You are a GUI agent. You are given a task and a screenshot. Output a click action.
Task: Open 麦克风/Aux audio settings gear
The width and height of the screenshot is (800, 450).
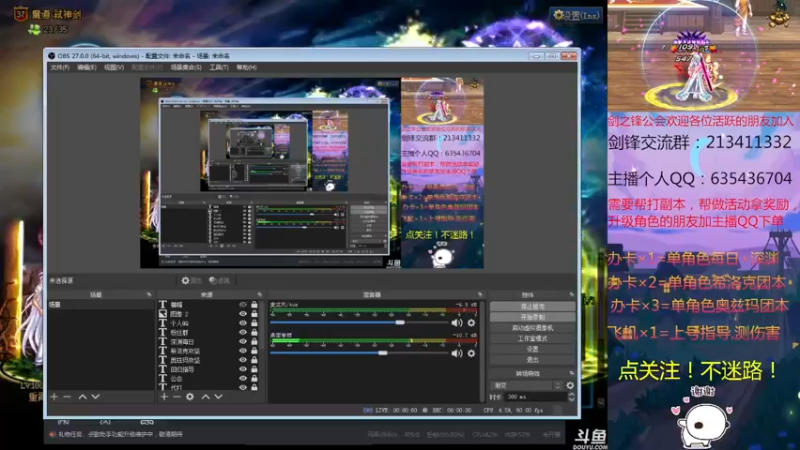471,322
